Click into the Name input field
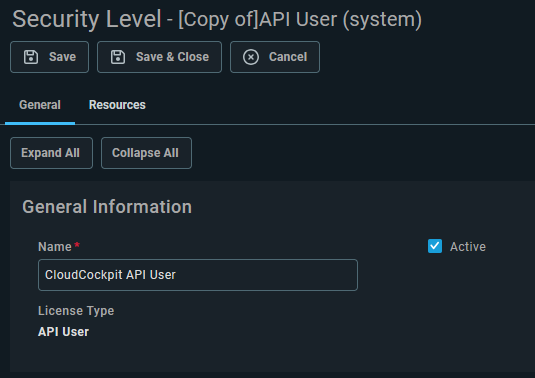This screenshot has width=535, height=378. coord(198,275)
